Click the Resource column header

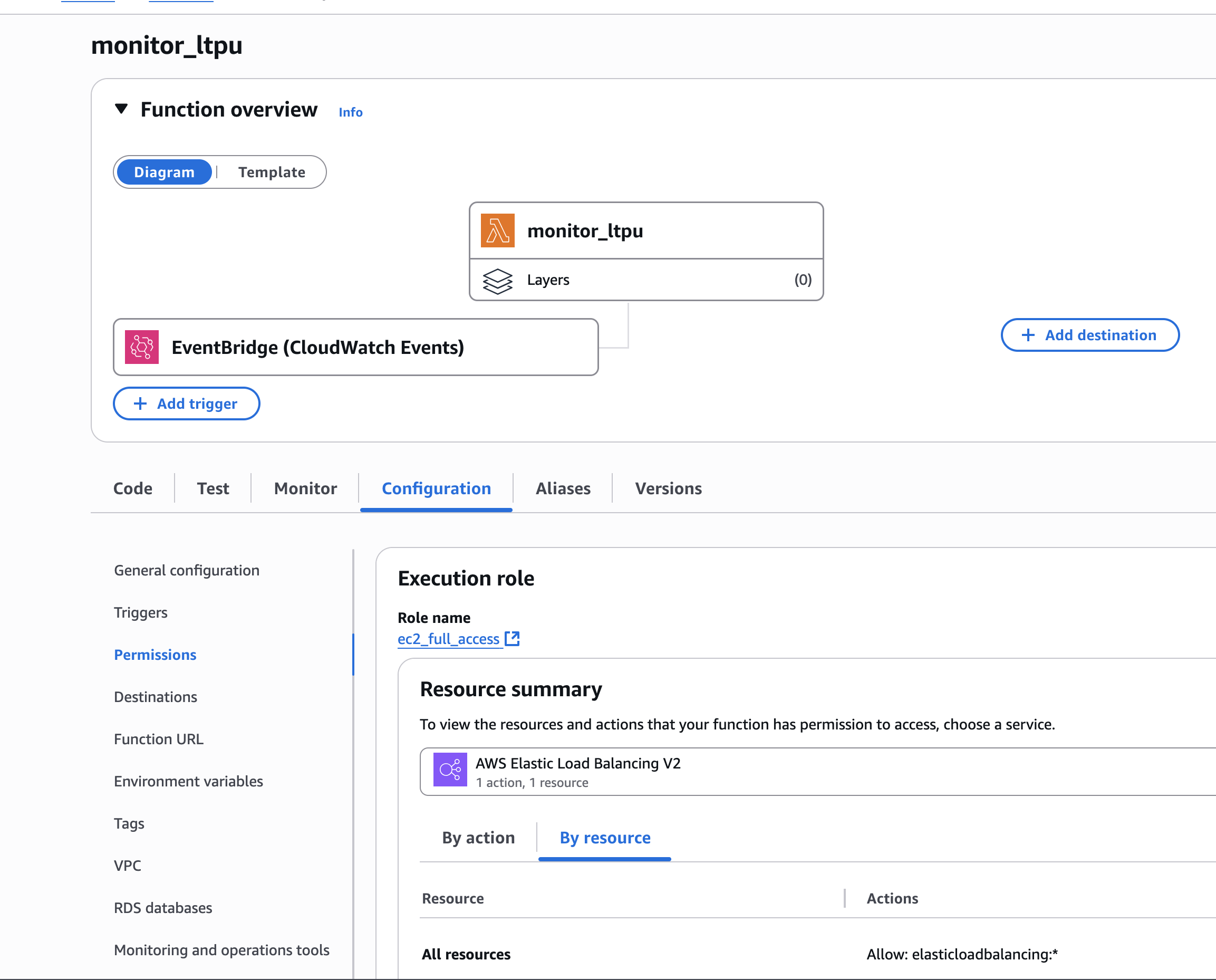click(453, 899)
